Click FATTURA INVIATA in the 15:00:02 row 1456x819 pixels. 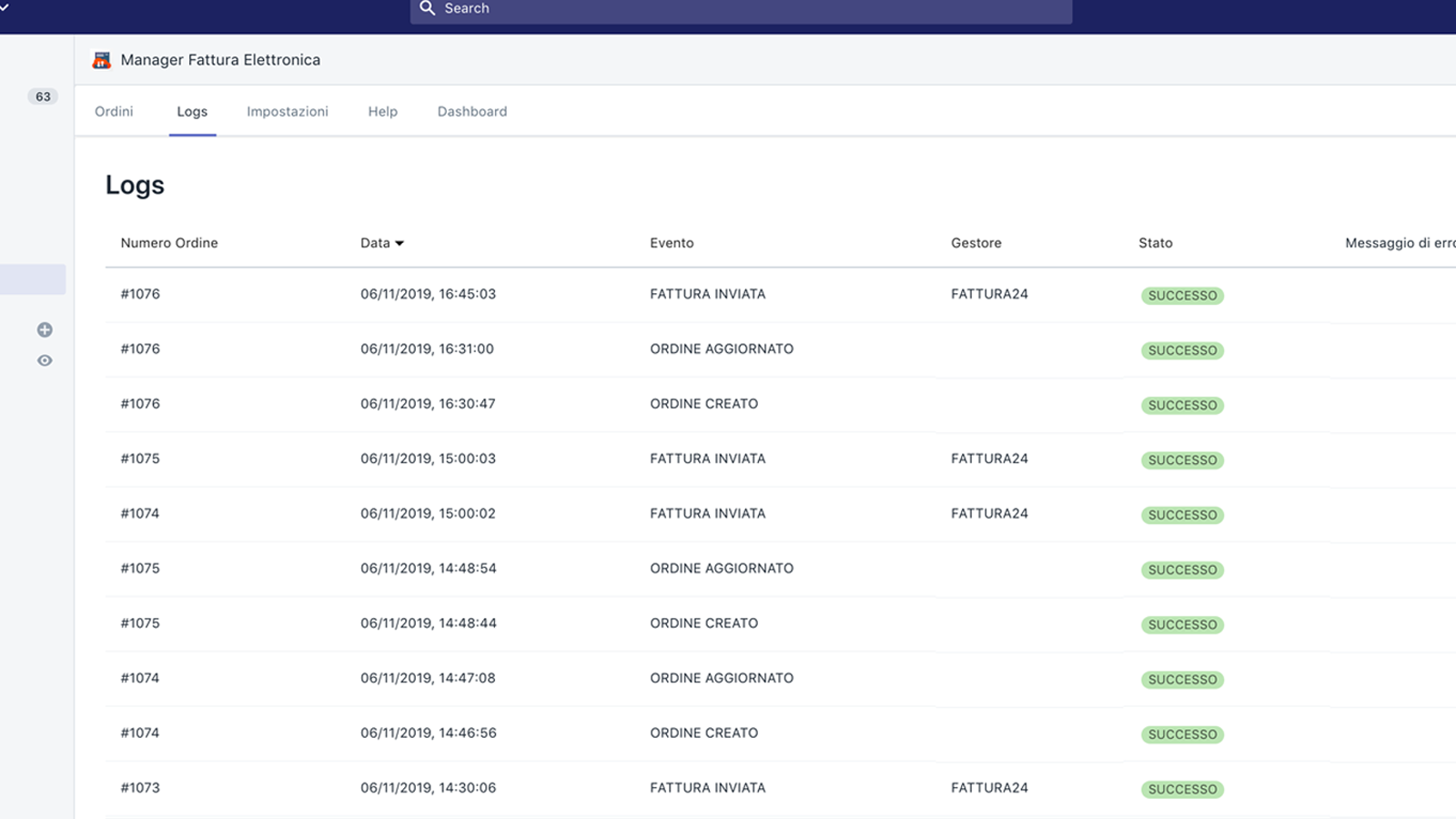[x=708, y=513]
